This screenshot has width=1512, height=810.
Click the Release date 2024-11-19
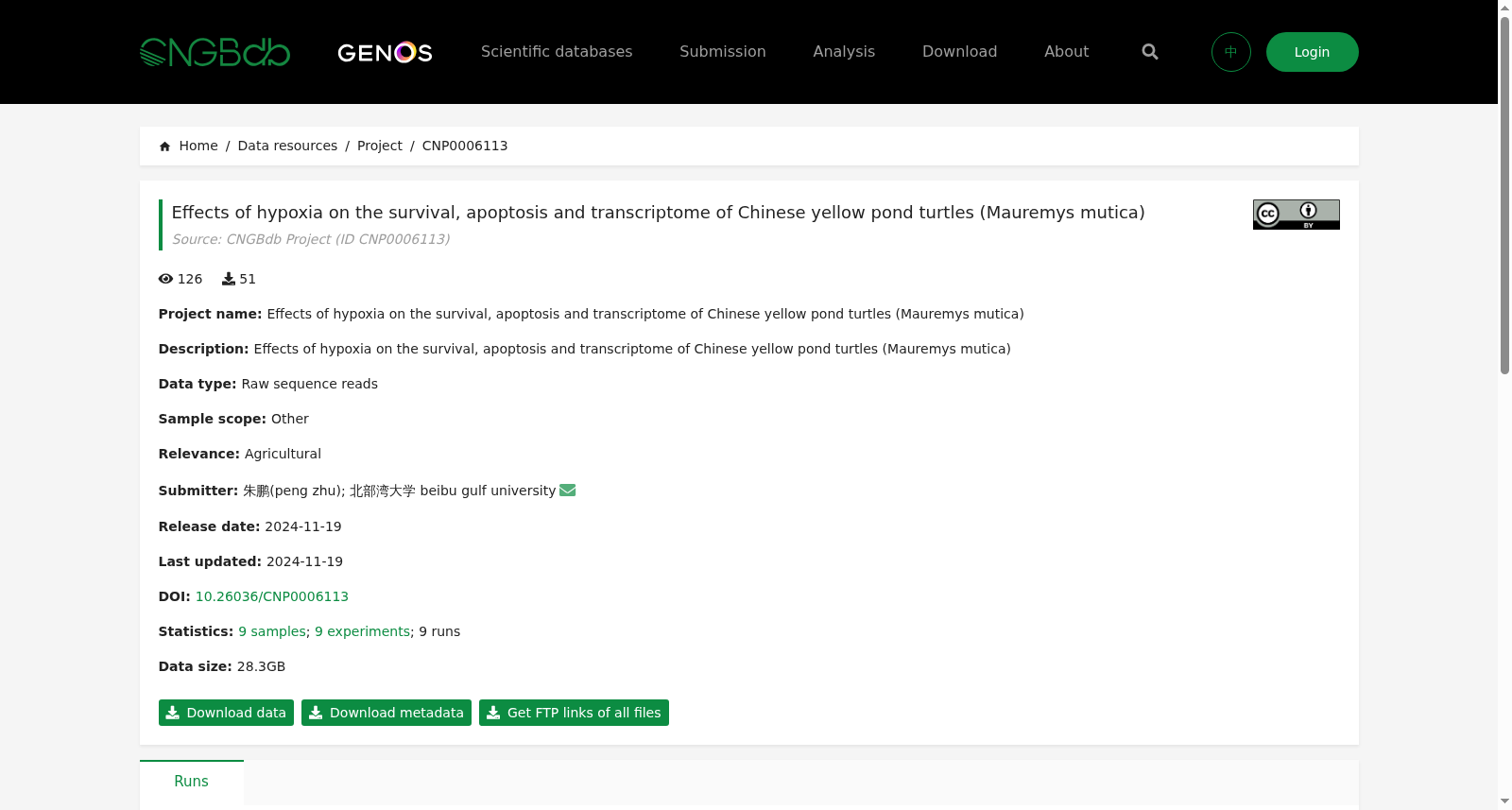(x=303, y=526)
